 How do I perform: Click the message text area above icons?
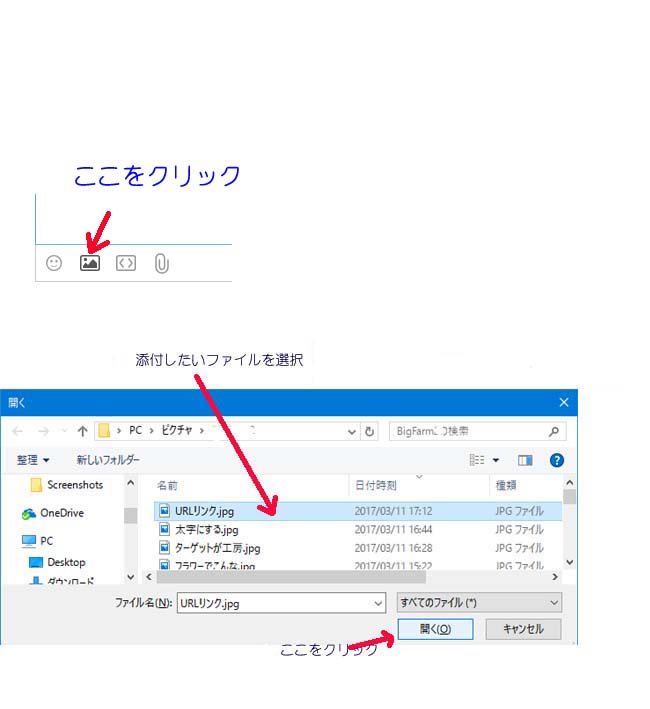tap(134, 219)
